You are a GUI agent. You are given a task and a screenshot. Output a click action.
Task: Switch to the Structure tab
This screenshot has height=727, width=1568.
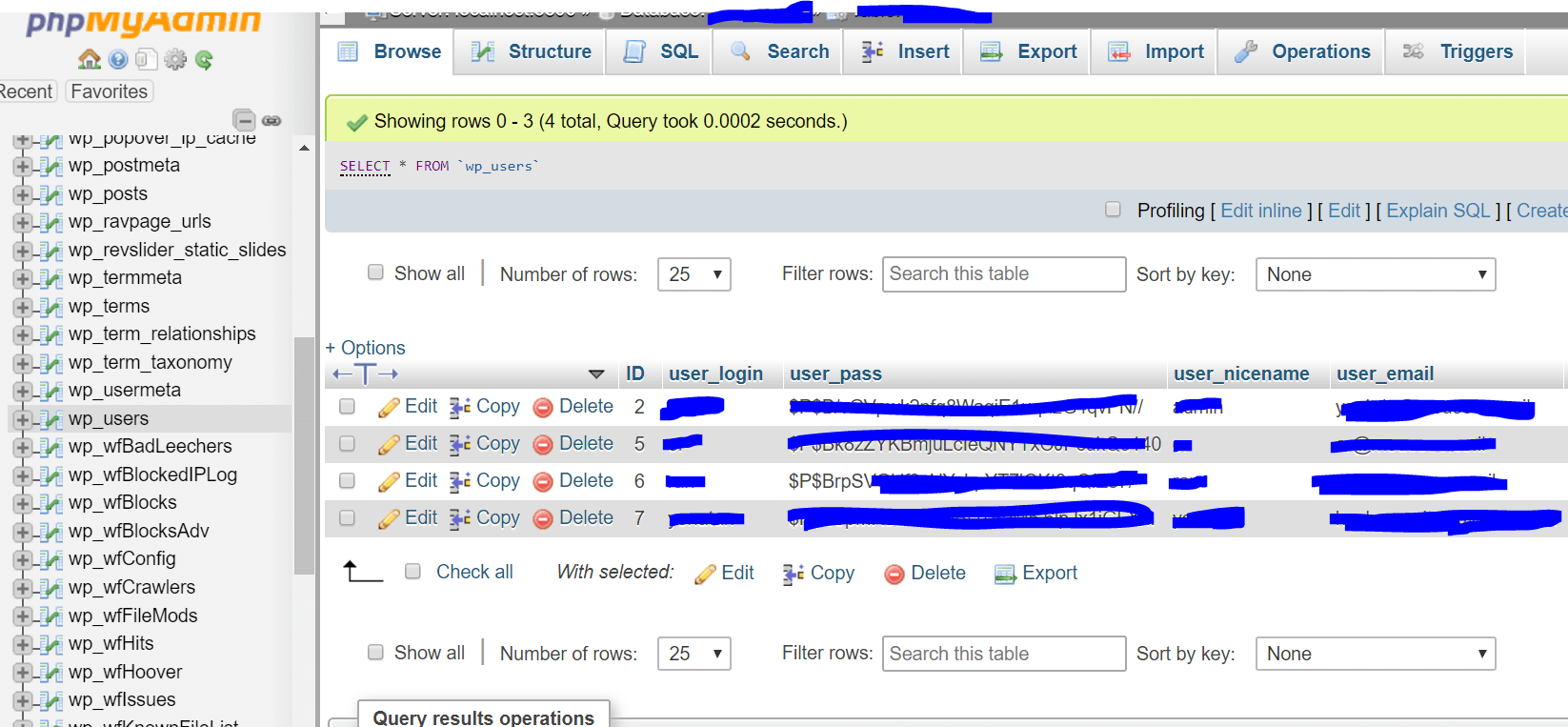point(532,51)
